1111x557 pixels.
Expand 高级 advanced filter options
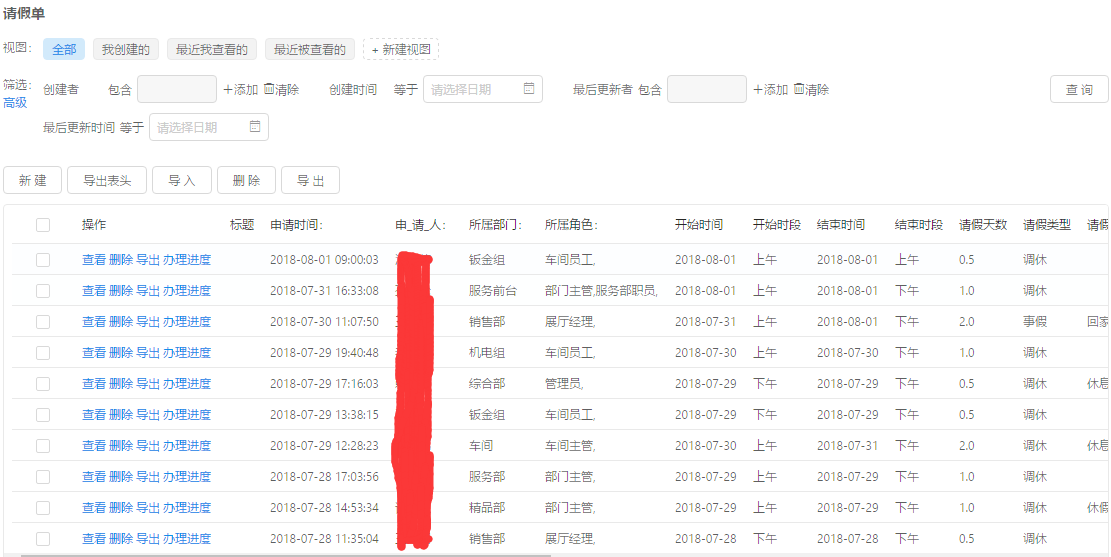(15, 102)
